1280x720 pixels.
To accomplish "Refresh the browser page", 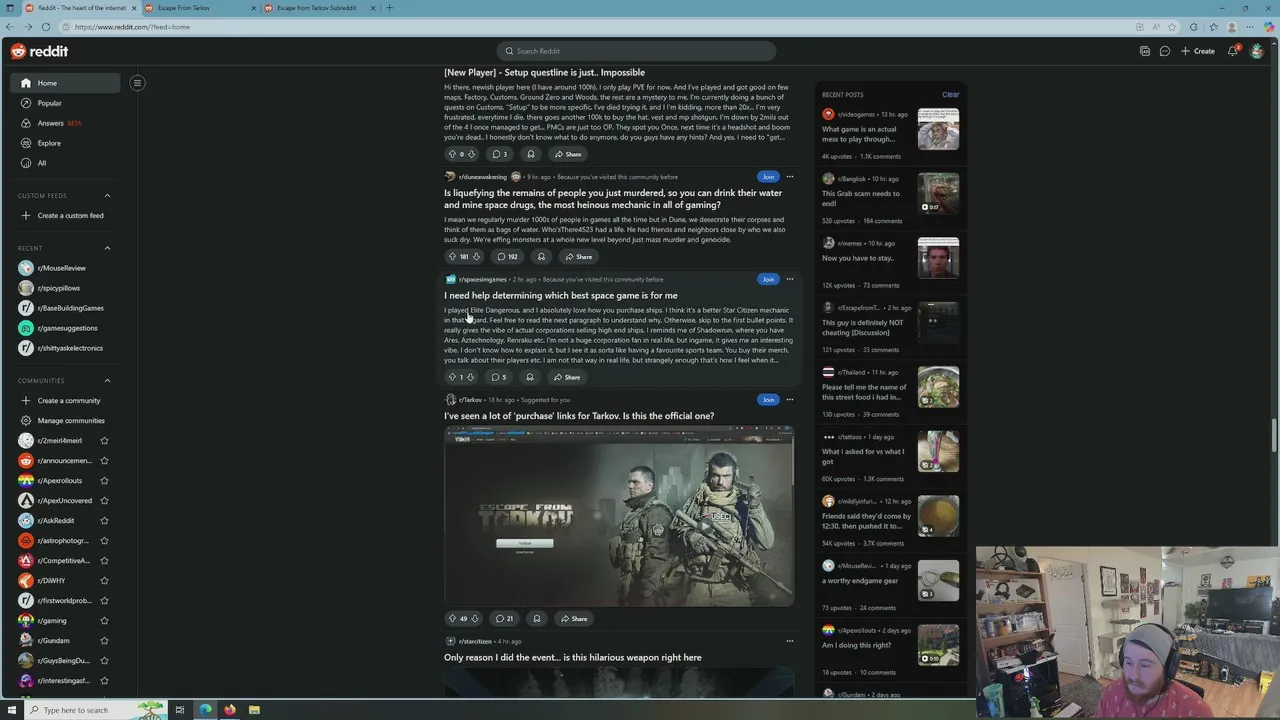I will pyautogui.click(x=46, y=27).
